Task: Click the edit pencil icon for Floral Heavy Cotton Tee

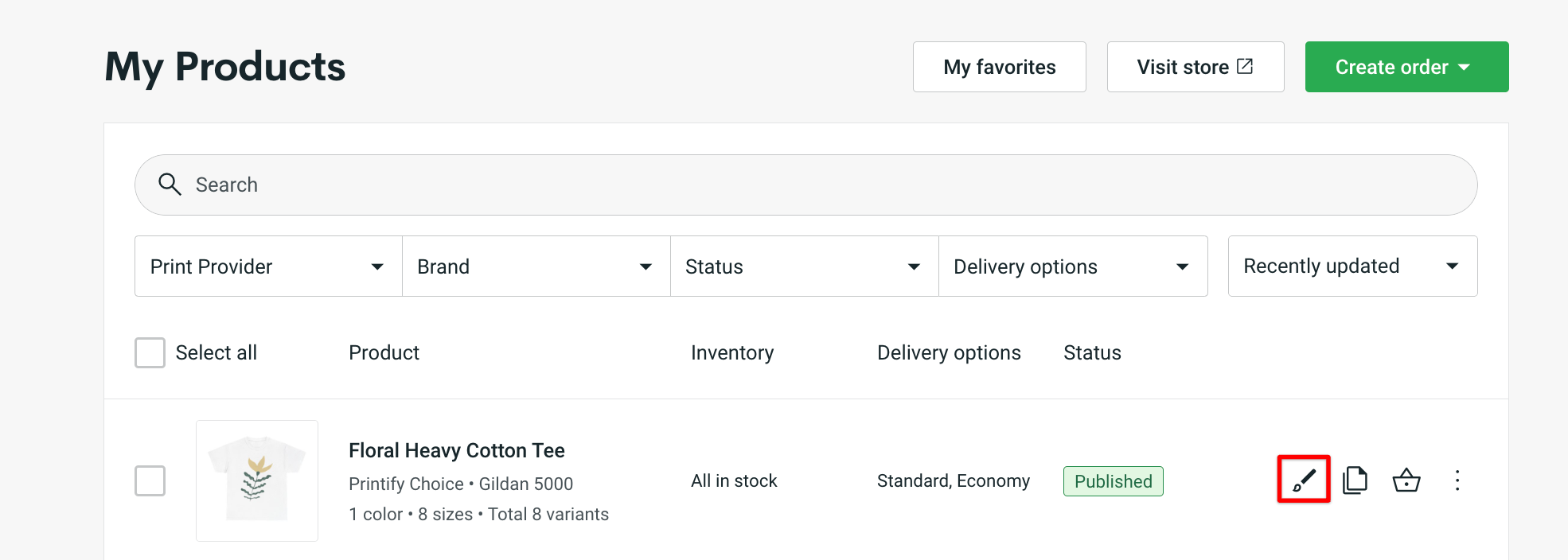Action: point(1302,480)
